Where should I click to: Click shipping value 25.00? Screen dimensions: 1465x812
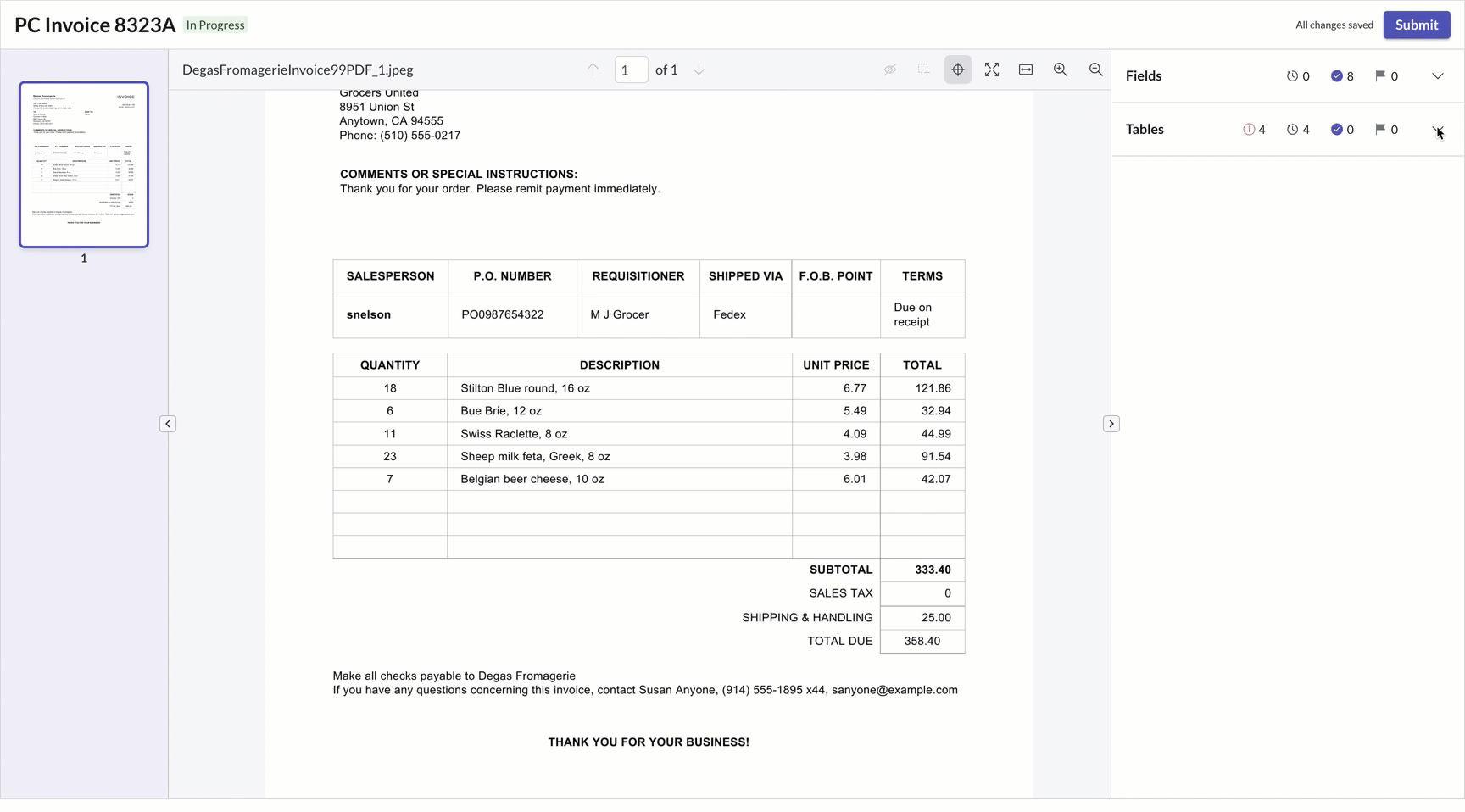(x=936, y=618)
